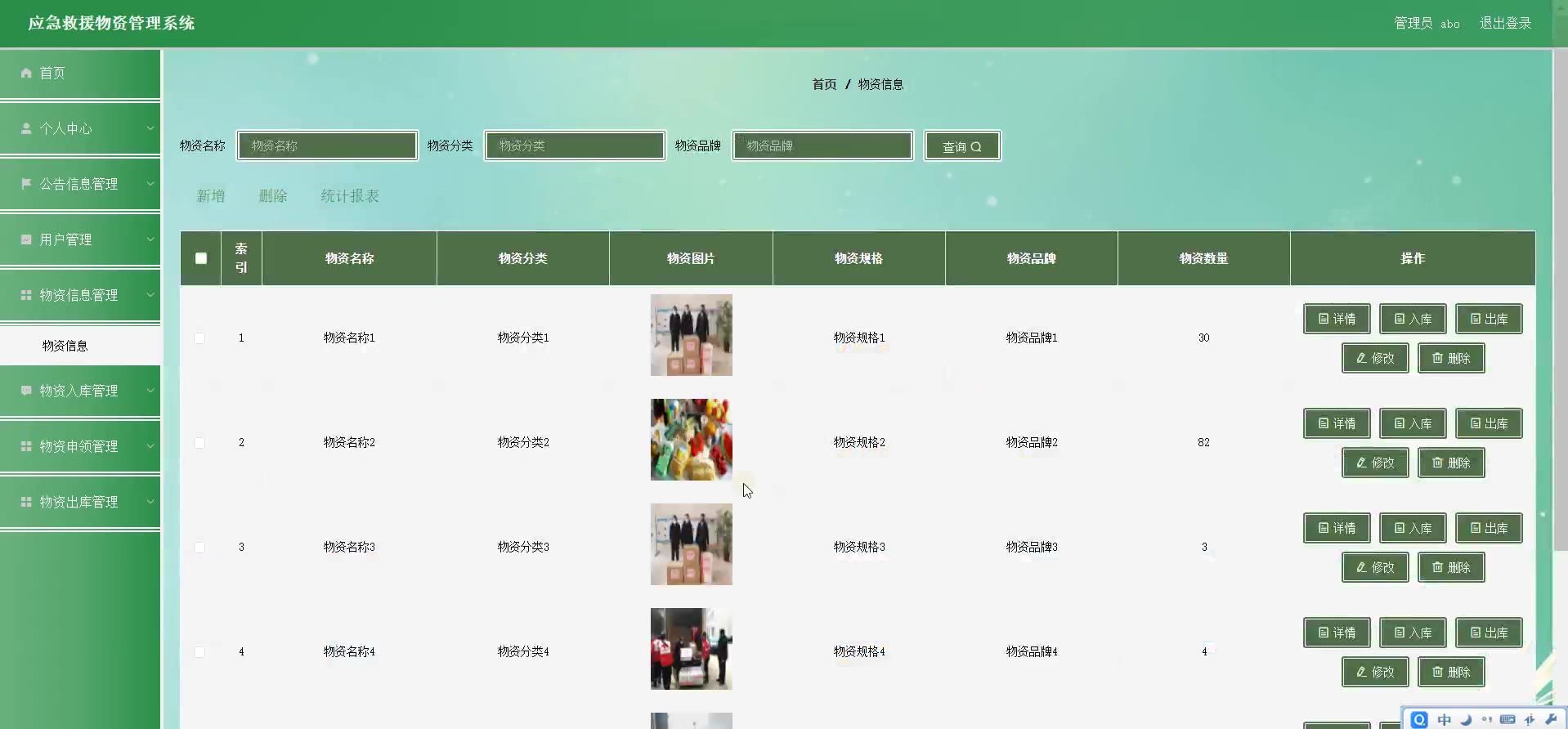Click the 新增 button
1568x729 pixels.
tap(211, 196)
